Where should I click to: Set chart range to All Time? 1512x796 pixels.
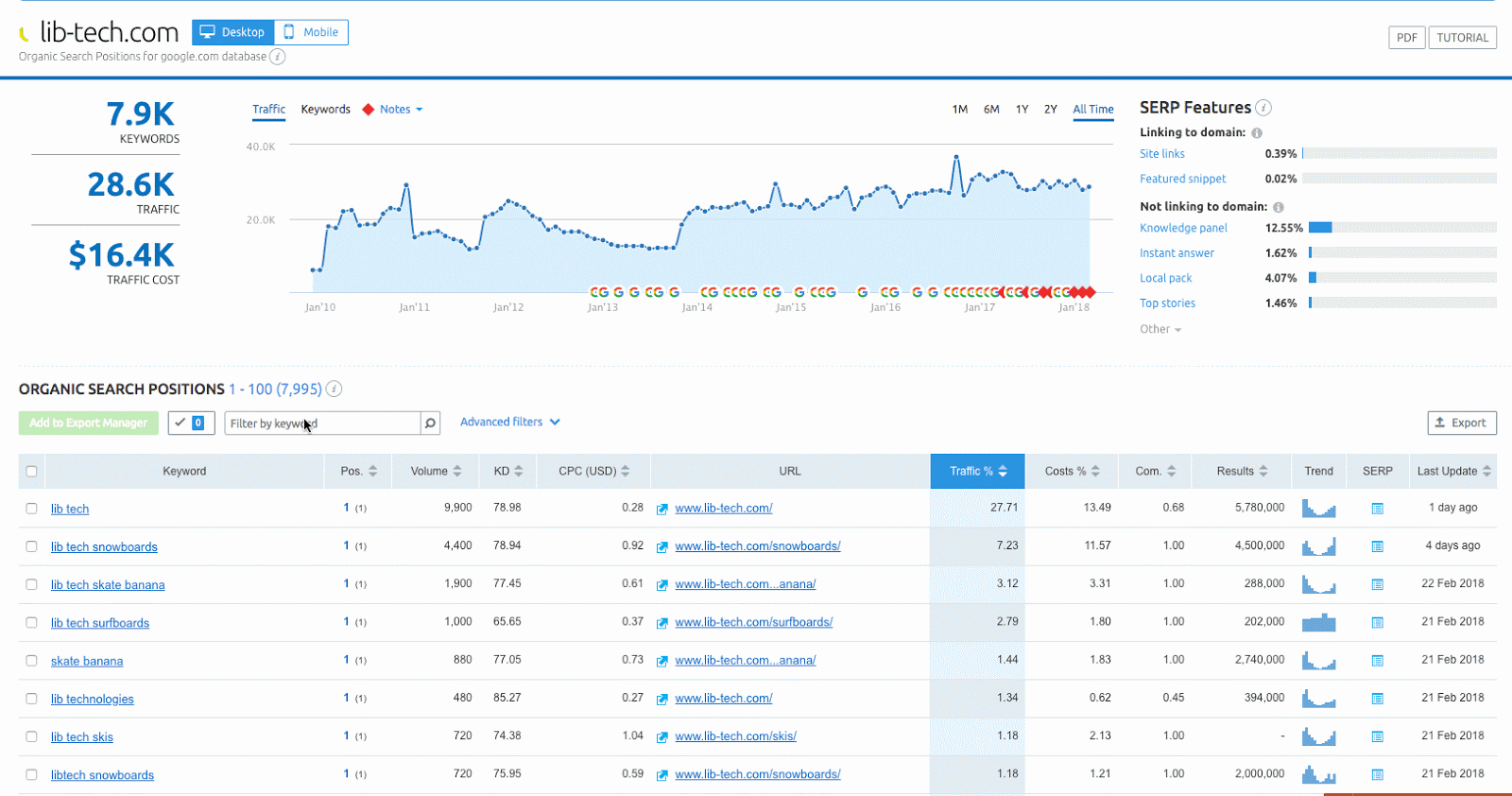1092,110
